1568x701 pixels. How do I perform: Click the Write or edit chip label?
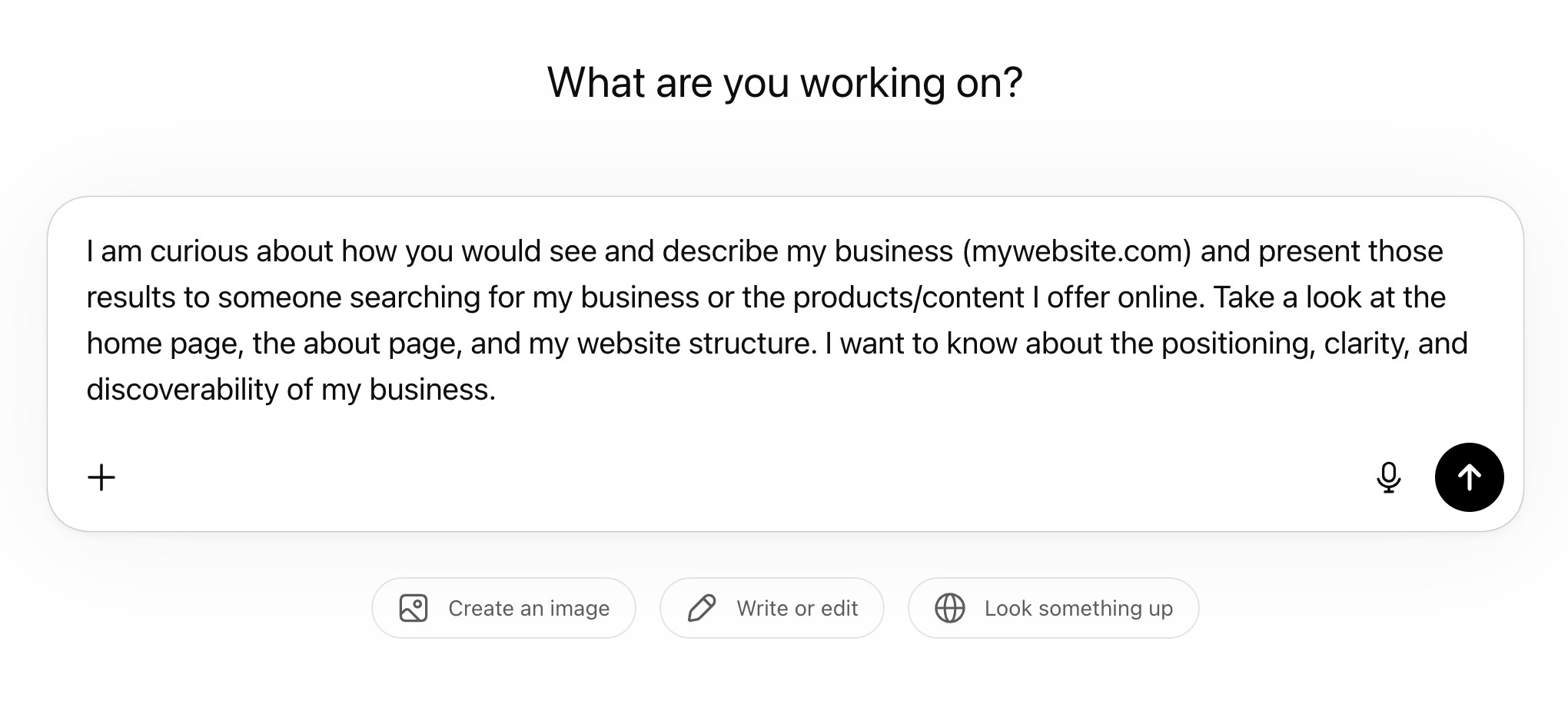tap(796, 607)
